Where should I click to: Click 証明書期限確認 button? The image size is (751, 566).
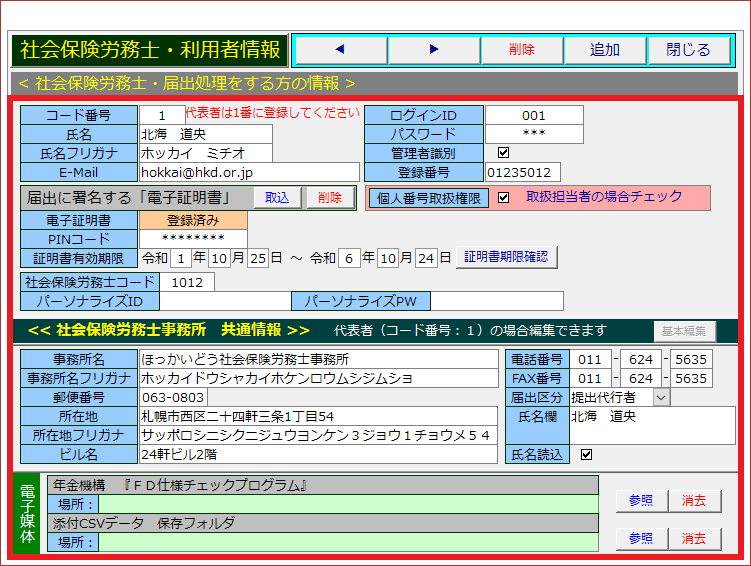506,257
